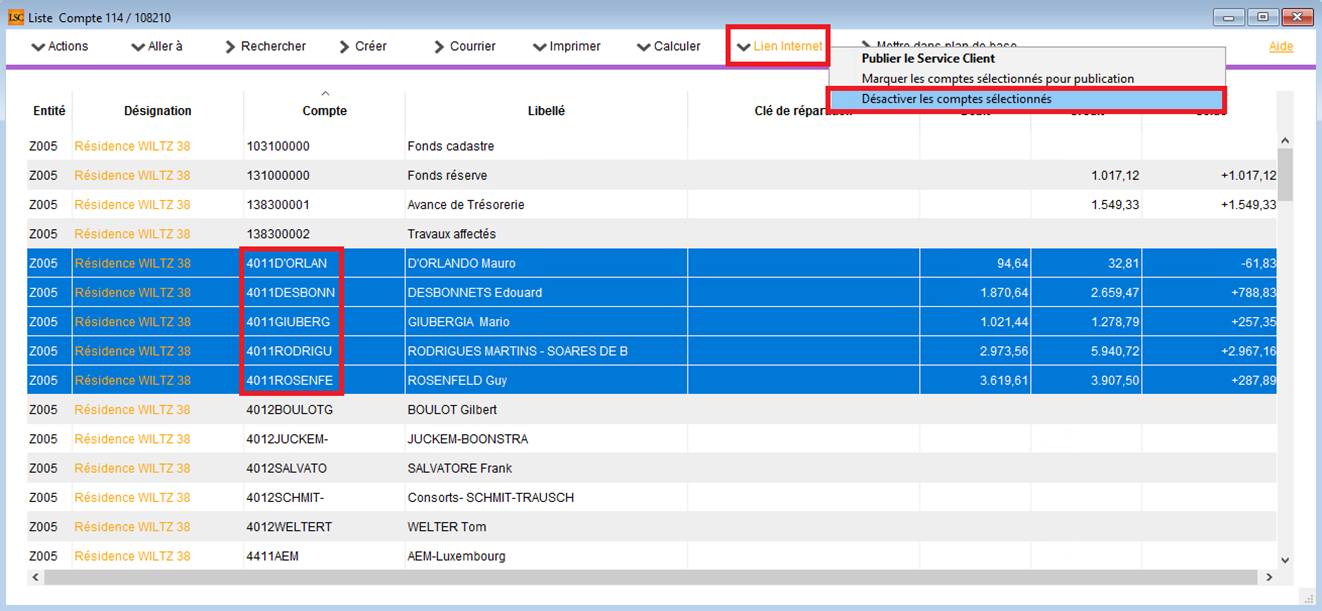
Task: Click account 4011GIUBERG
Action: [x=288, y=322]
